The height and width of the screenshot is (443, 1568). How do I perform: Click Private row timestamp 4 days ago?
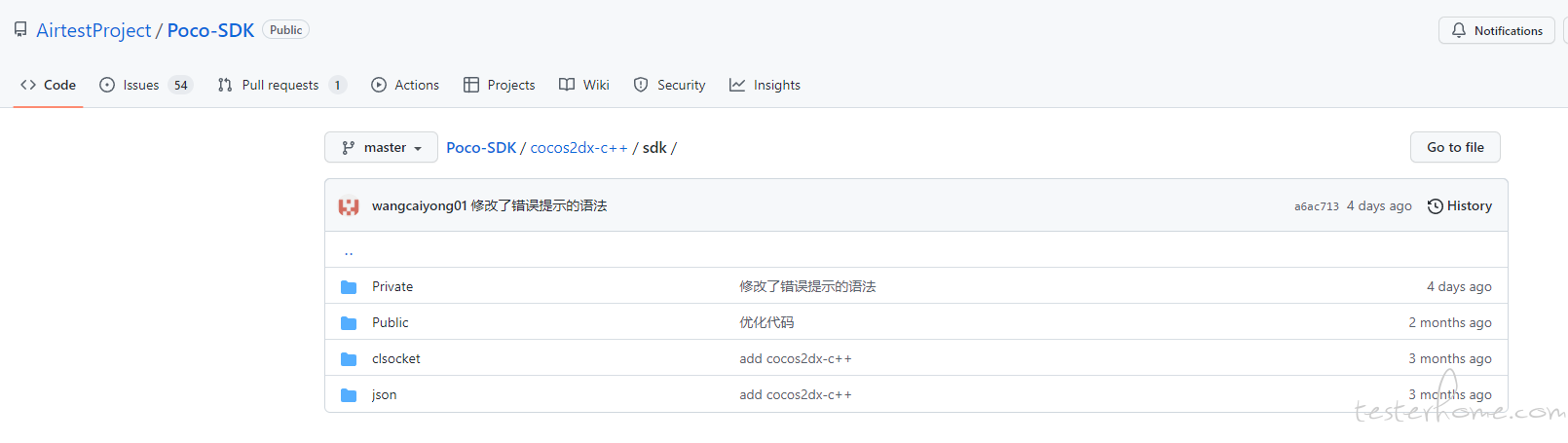[1459, 286]
